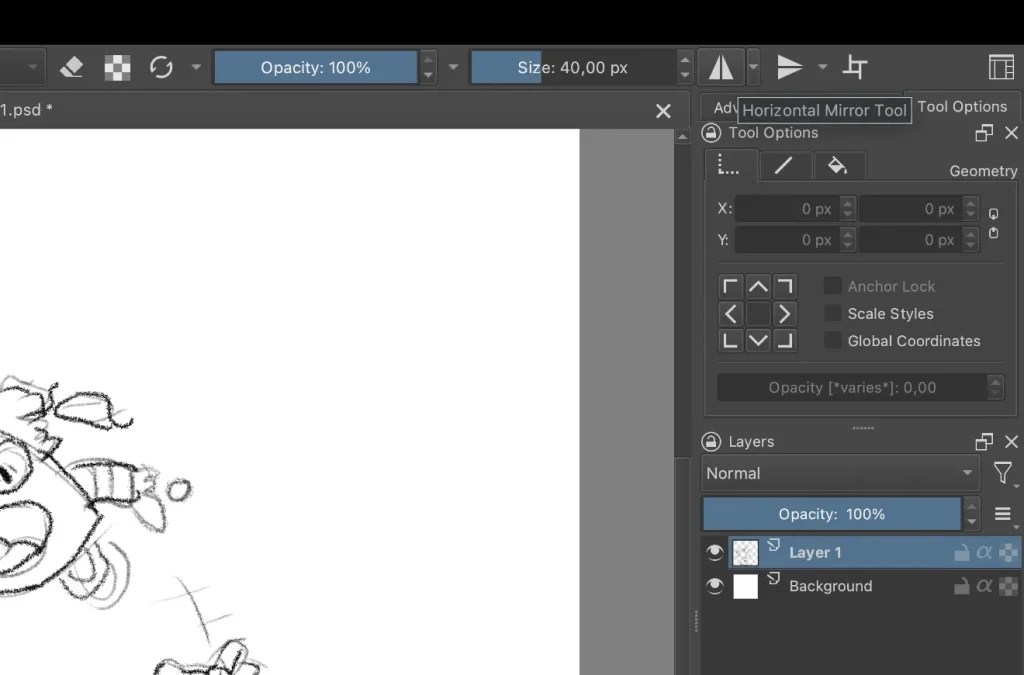The height and width of the screenshot is (675, 1024).
Task: Adjust the layer Opacity slider
Action: [x=835, y=513]
